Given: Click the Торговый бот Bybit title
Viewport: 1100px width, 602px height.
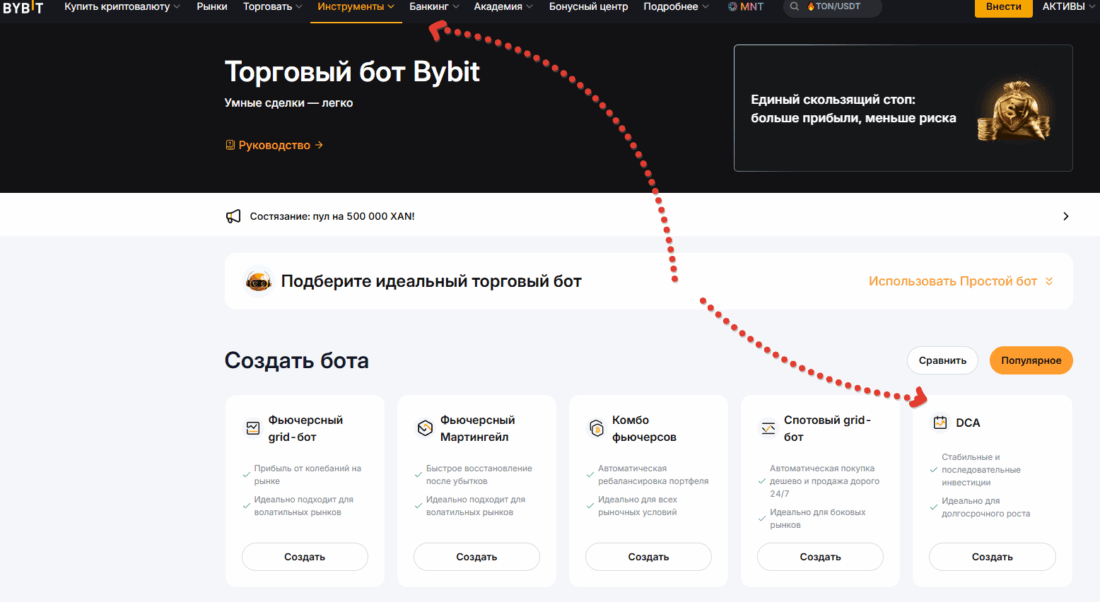Looking at the screenshot, I should coord(351,72).
